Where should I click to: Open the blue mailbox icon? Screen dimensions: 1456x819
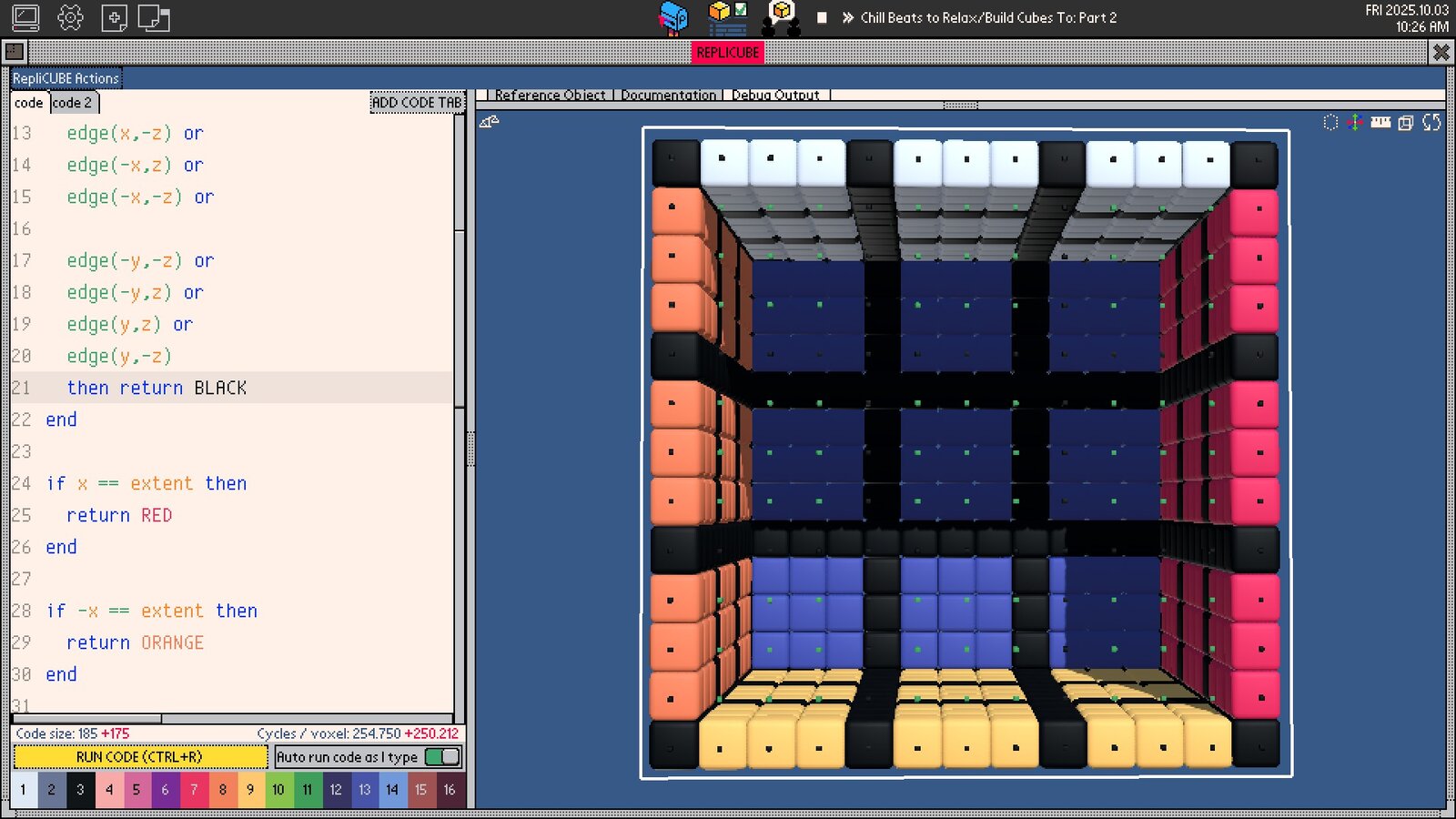673,17
